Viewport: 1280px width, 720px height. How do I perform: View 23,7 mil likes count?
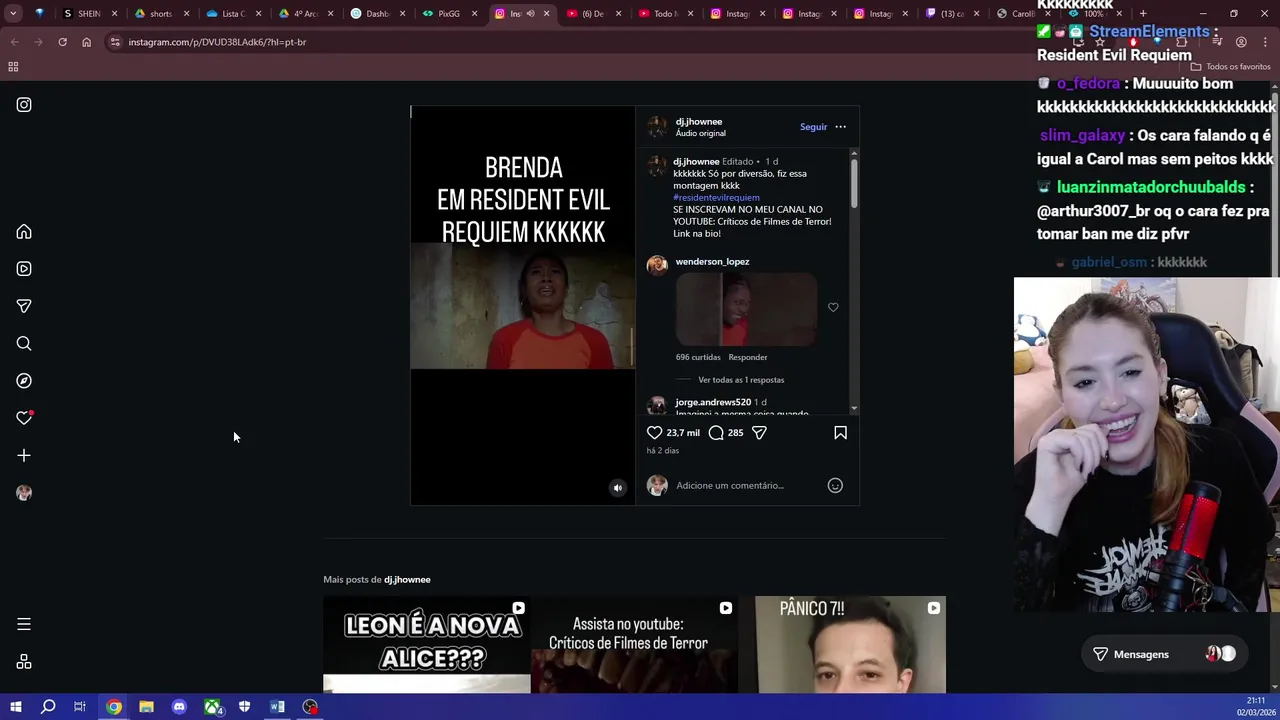683,433
